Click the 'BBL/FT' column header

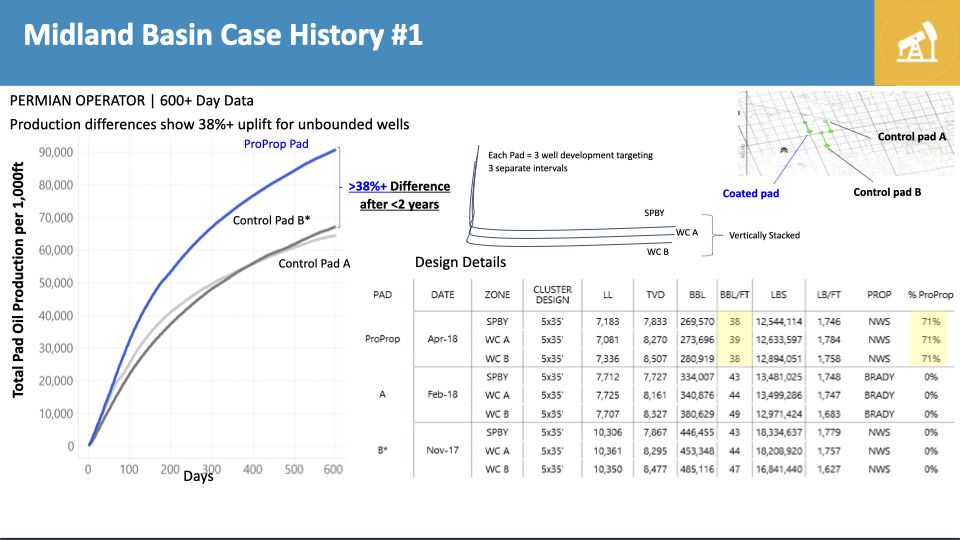click(734, 294)
